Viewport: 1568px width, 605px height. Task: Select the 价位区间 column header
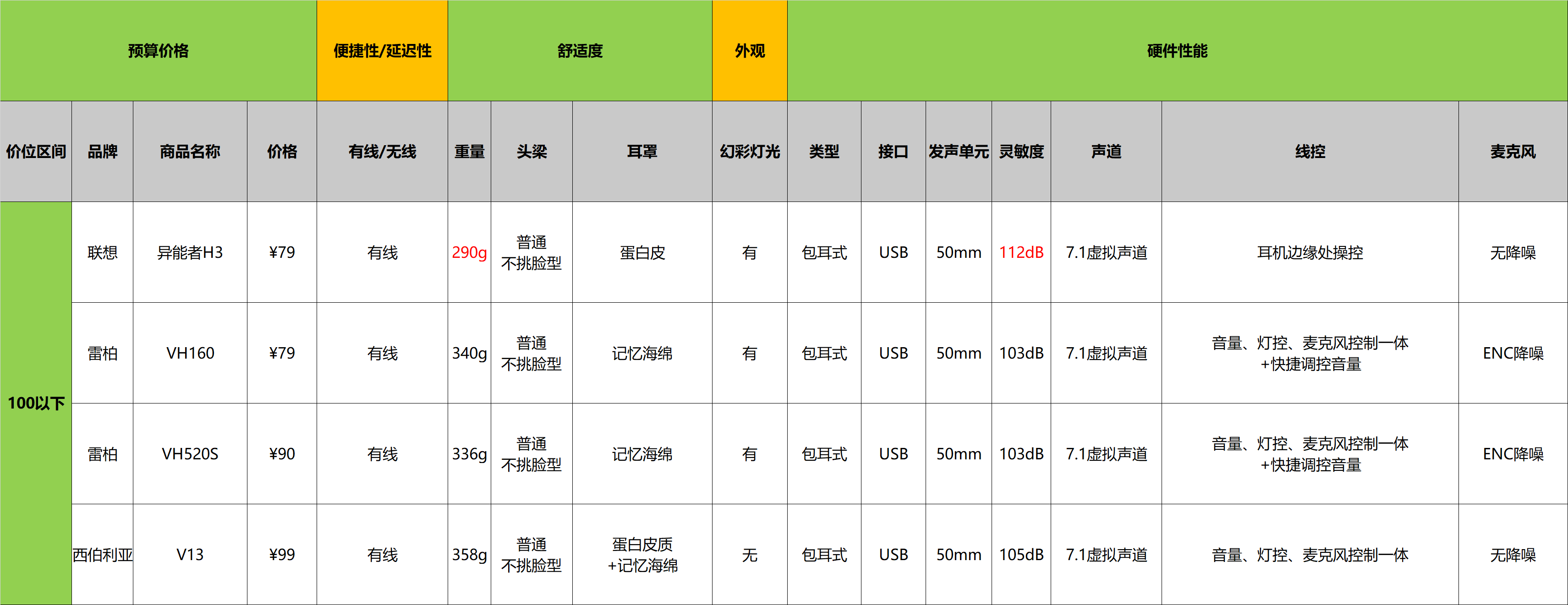(36, 152)
